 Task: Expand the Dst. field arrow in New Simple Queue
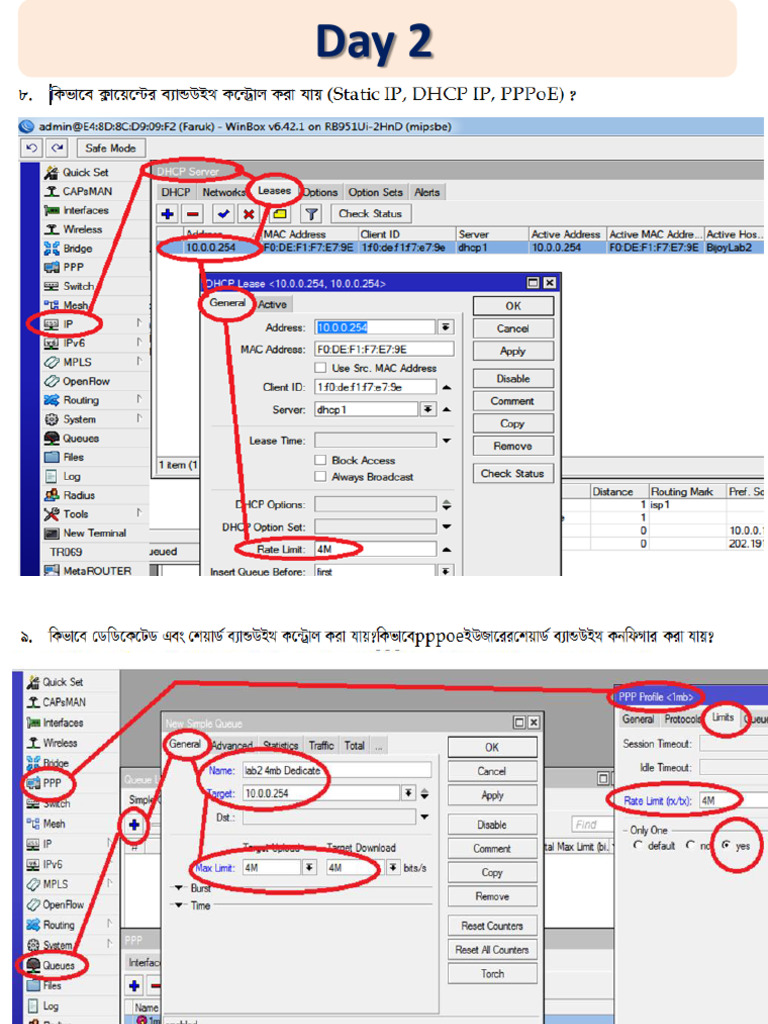(x=424, y=817)
